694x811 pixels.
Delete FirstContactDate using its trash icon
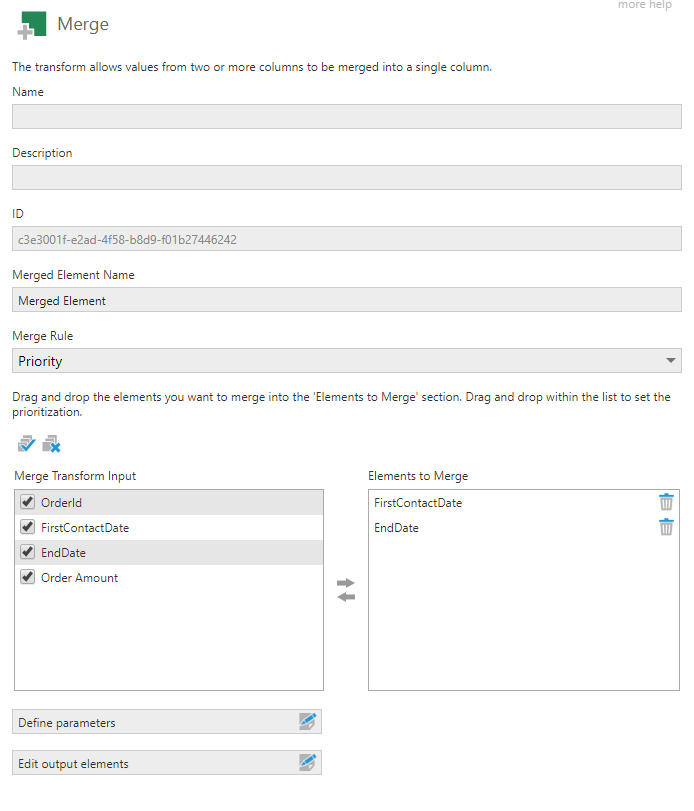point(666,502)
